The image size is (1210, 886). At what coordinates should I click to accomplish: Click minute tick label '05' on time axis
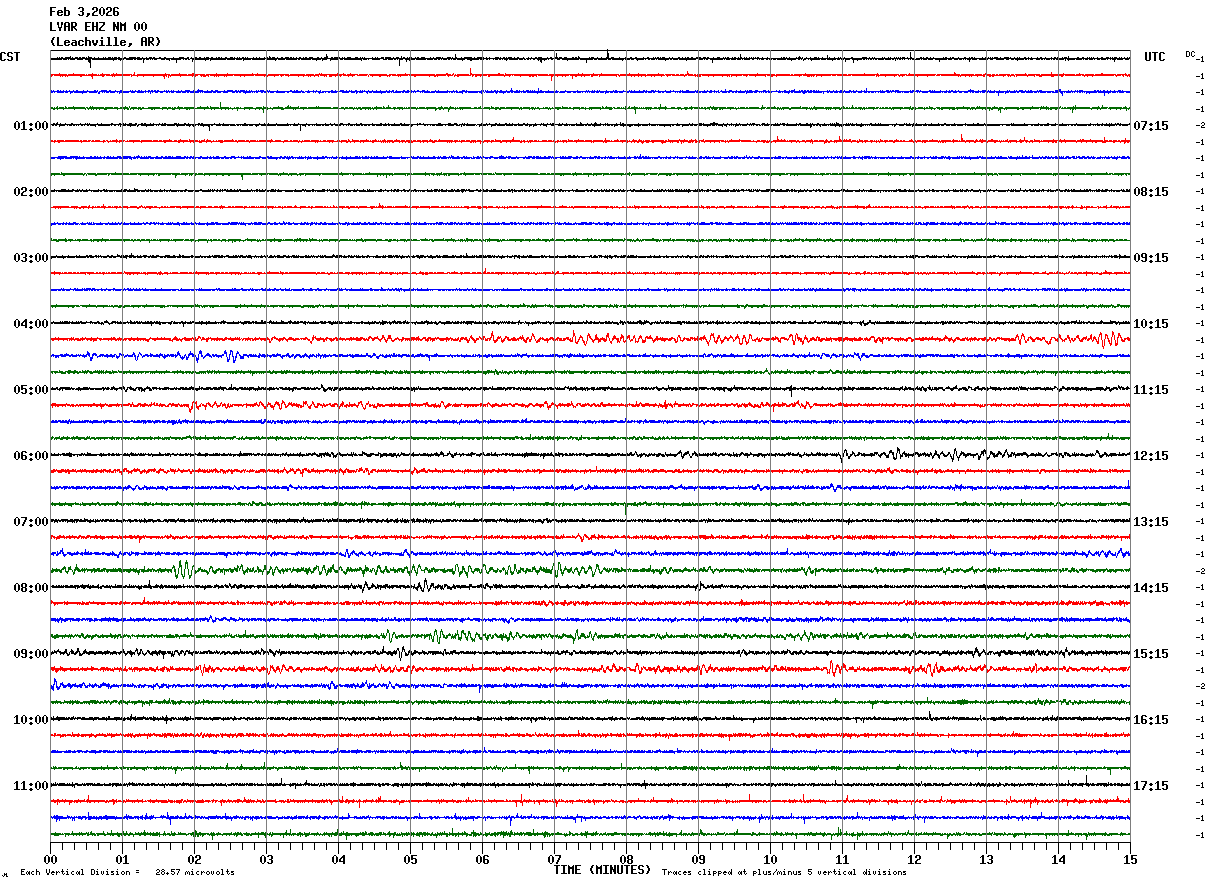(410, 859)
